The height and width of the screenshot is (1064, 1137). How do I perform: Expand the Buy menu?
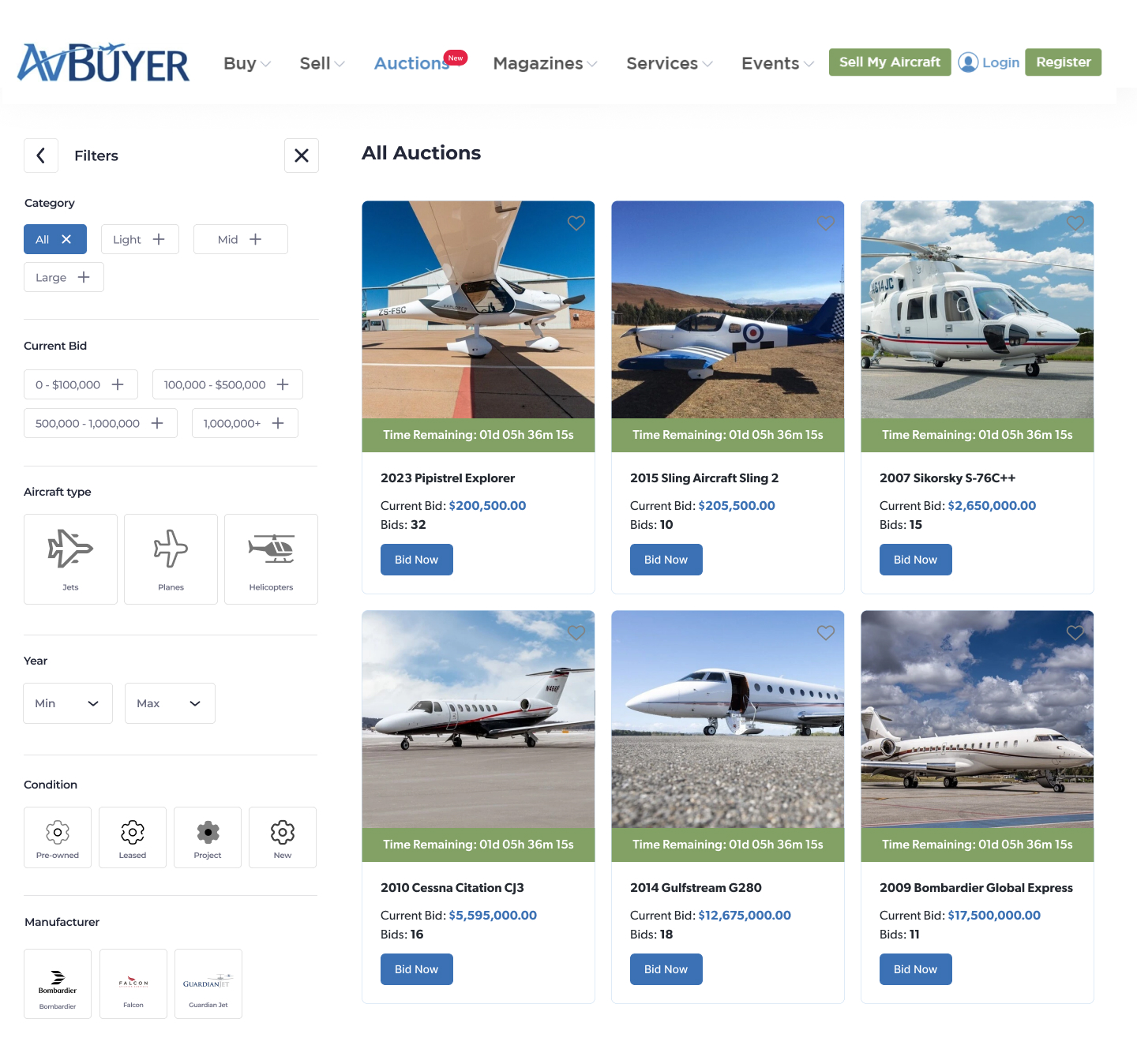(247, 63)
